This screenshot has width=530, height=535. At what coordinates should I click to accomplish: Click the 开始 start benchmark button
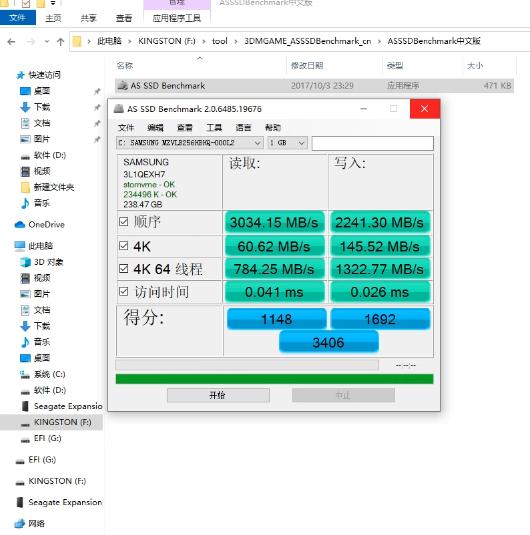click(218, 395)
